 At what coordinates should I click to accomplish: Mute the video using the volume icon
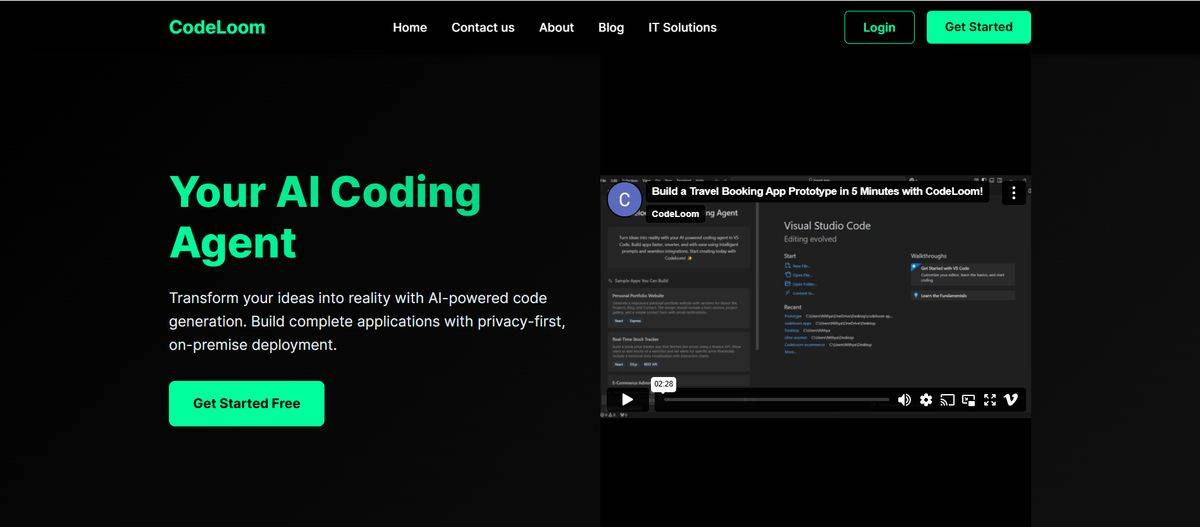coord(904,400)
